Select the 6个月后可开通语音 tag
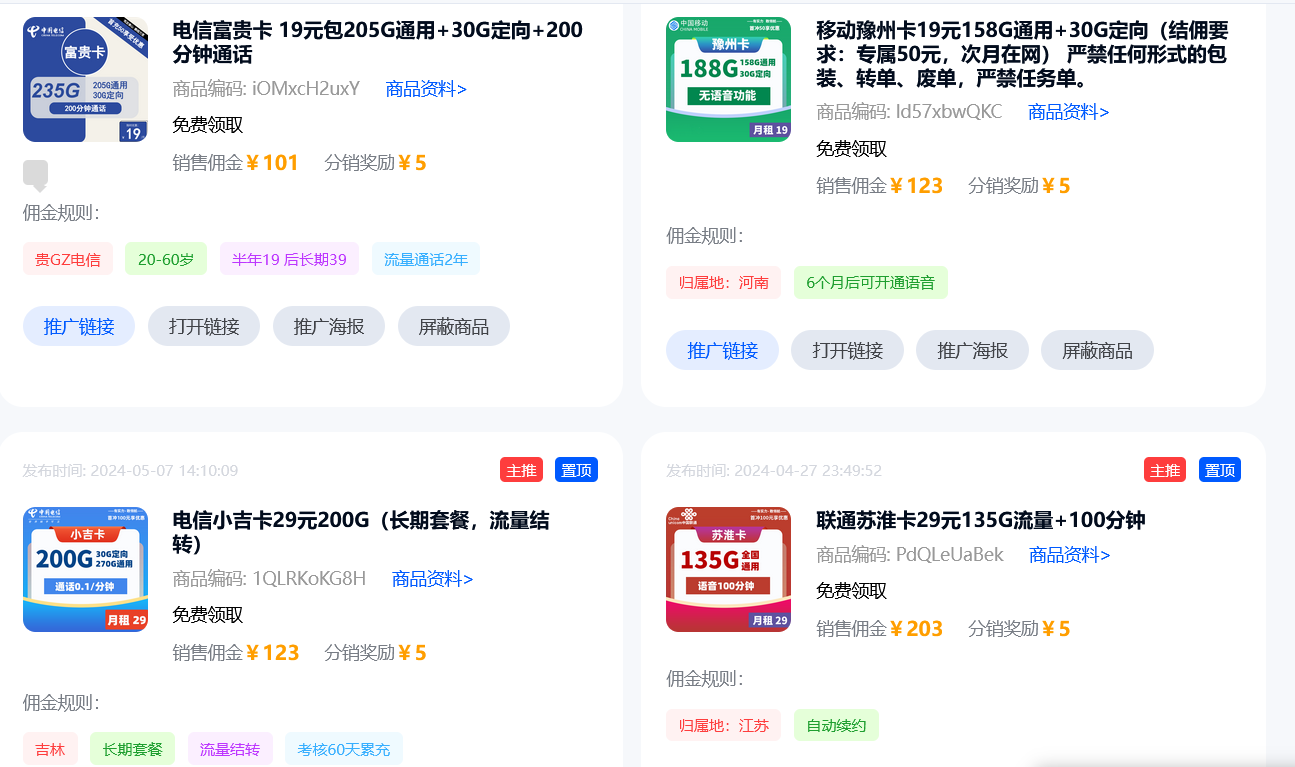Image resolution: width=1295 pixels, height=767 pixels. click(870, 282)
